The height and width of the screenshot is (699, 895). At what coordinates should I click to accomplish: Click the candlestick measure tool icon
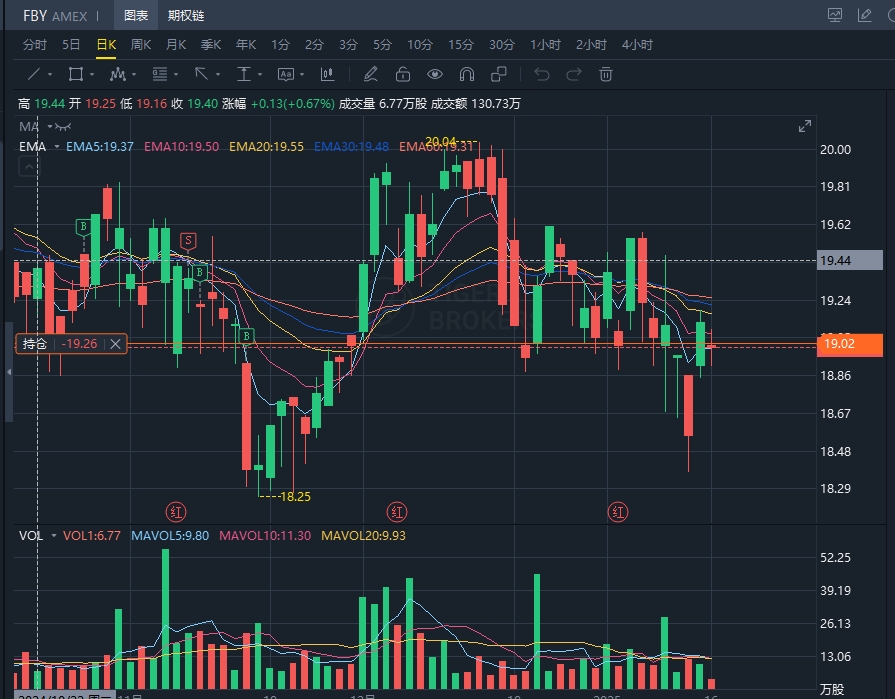click(x=327, y=74)
